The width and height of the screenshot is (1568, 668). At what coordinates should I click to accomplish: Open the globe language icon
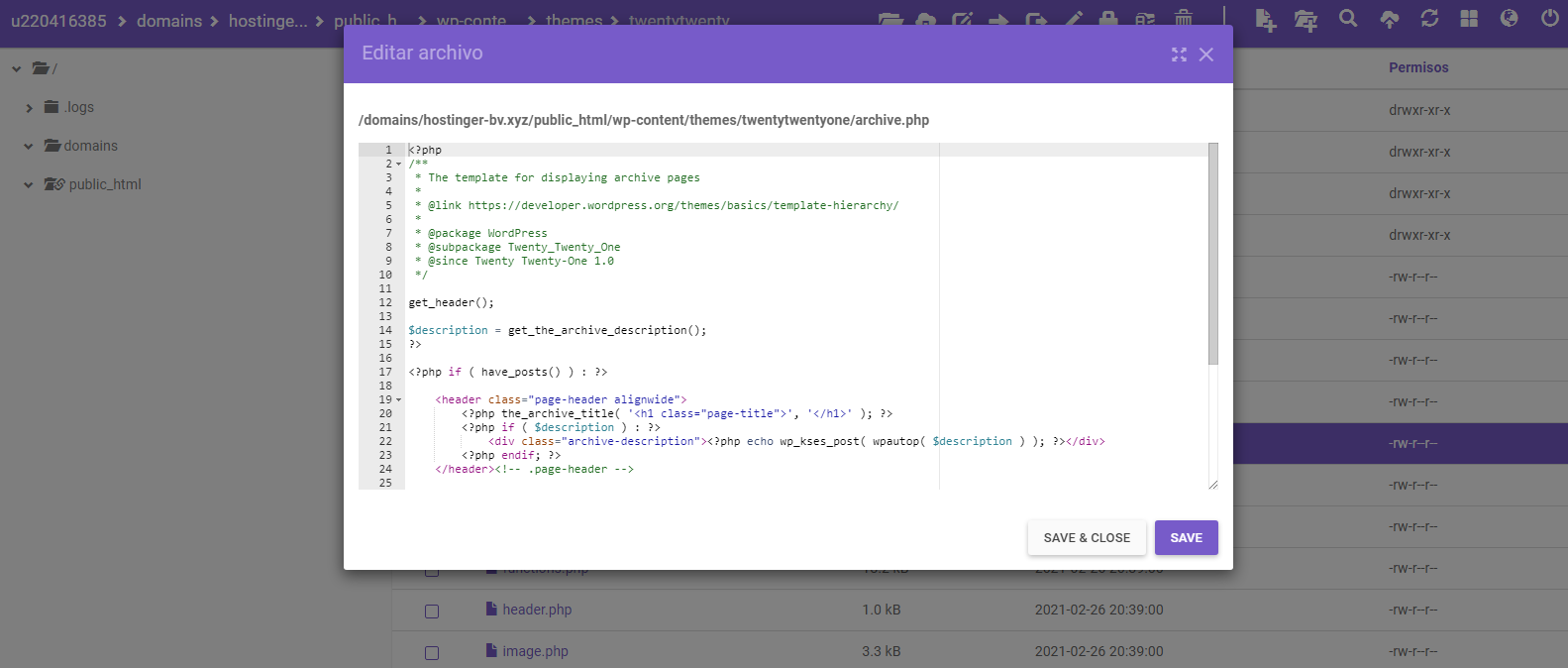point(1509,19)
